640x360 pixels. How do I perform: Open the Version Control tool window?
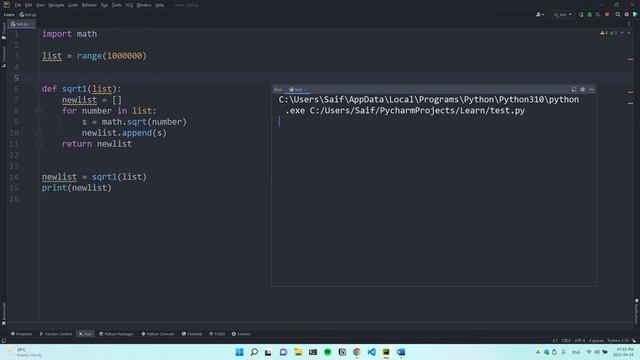click(56, 334)
